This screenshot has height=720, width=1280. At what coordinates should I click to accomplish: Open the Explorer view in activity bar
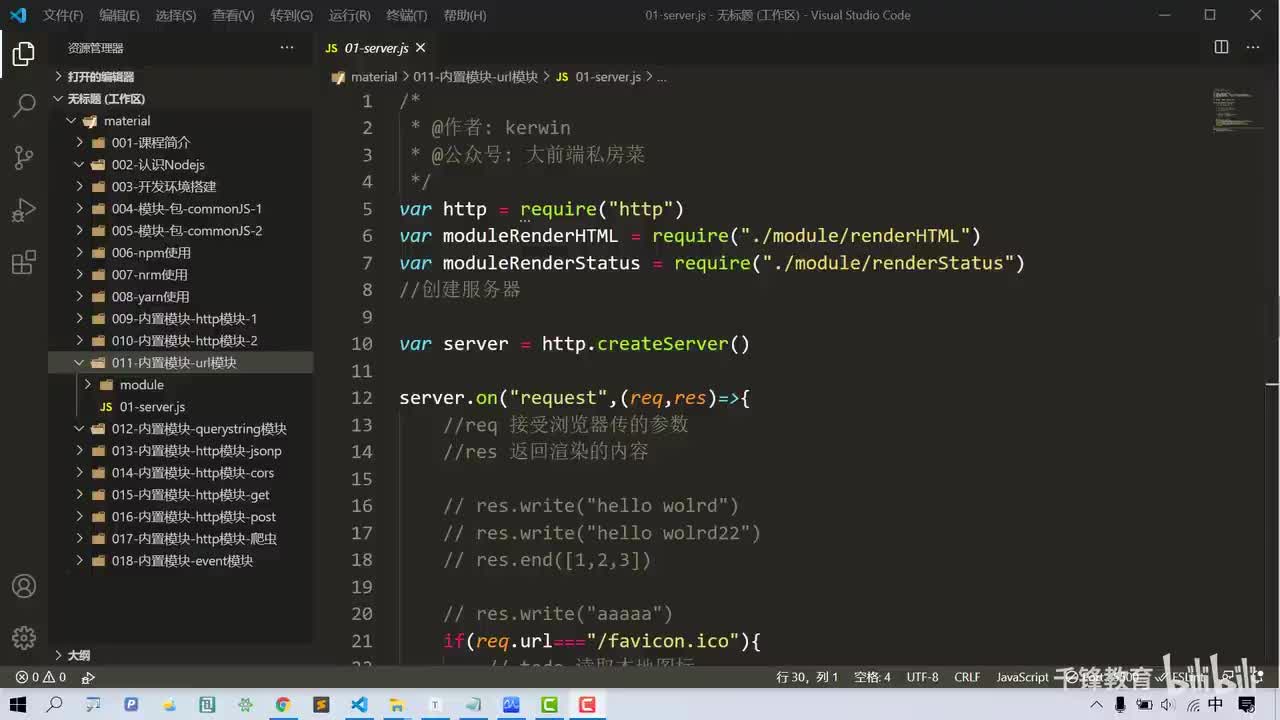24,54
